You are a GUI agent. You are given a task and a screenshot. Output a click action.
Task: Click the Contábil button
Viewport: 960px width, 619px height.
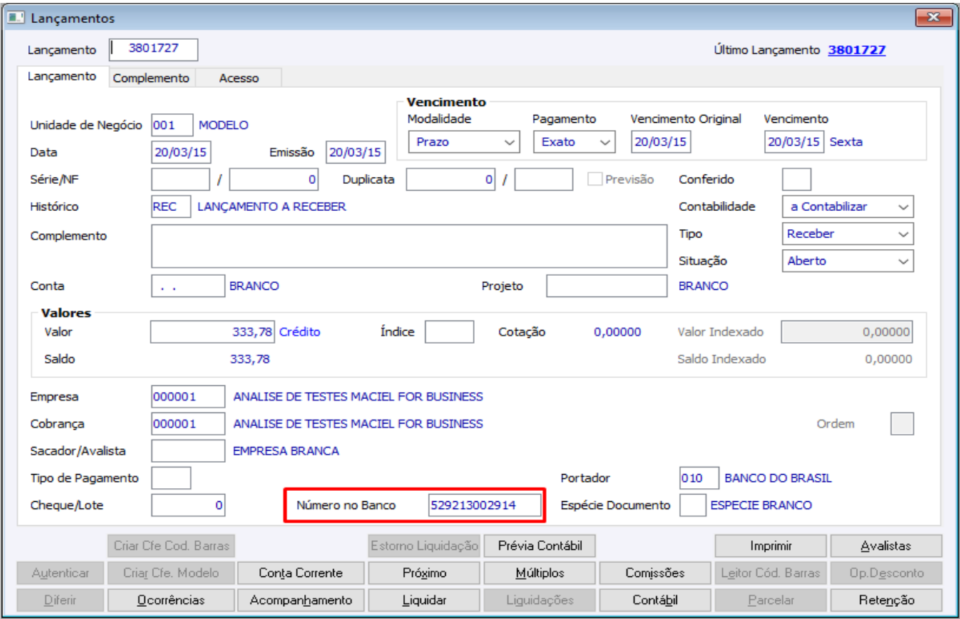(654, 600)
